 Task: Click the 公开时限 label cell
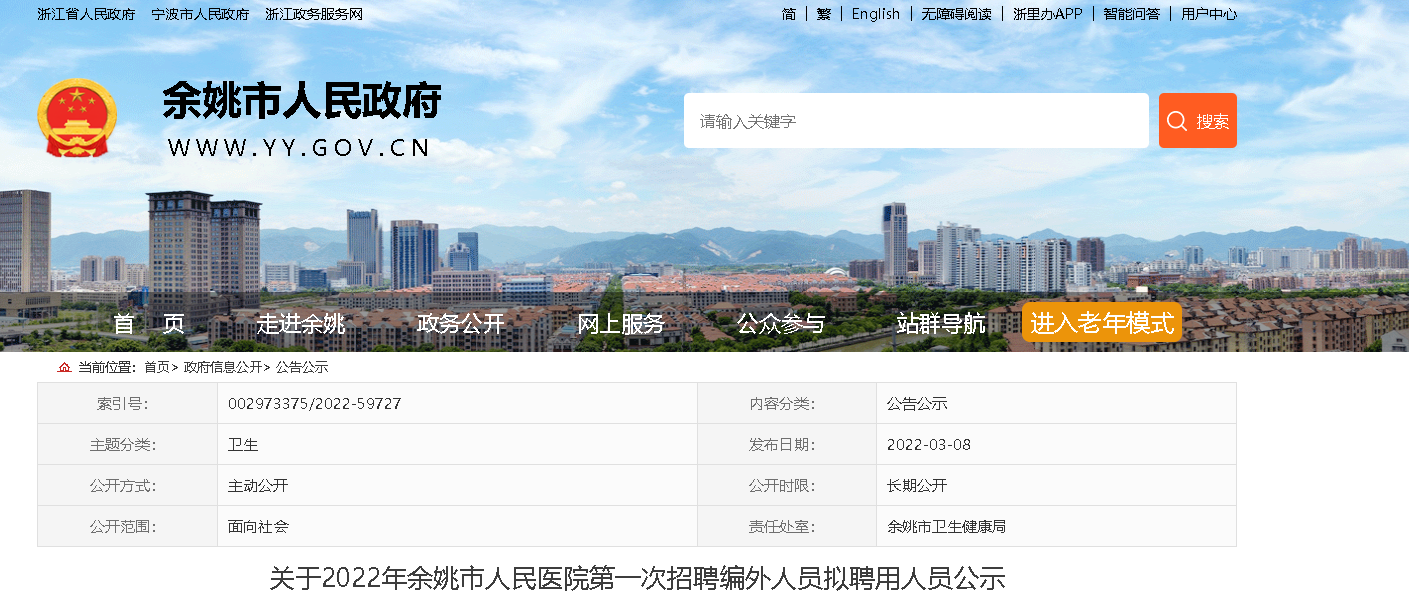(x=787, y=485)
